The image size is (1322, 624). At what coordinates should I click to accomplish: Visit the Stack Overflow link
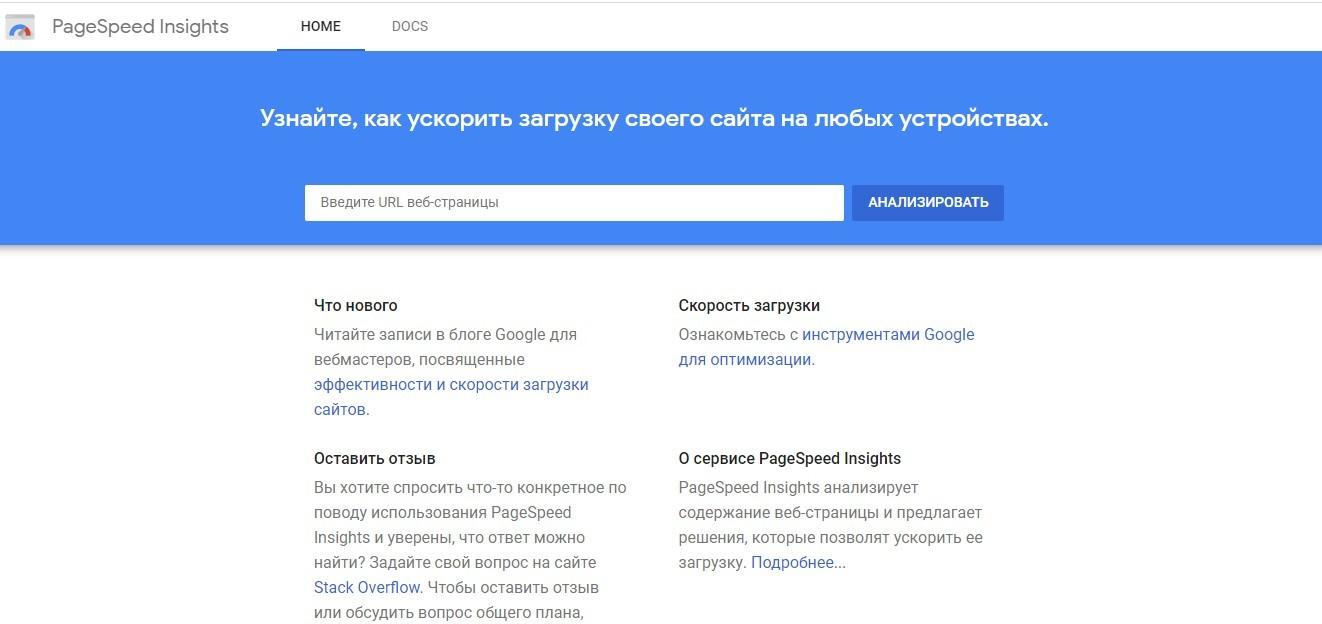pyautogui.click(x=367, y=588)
